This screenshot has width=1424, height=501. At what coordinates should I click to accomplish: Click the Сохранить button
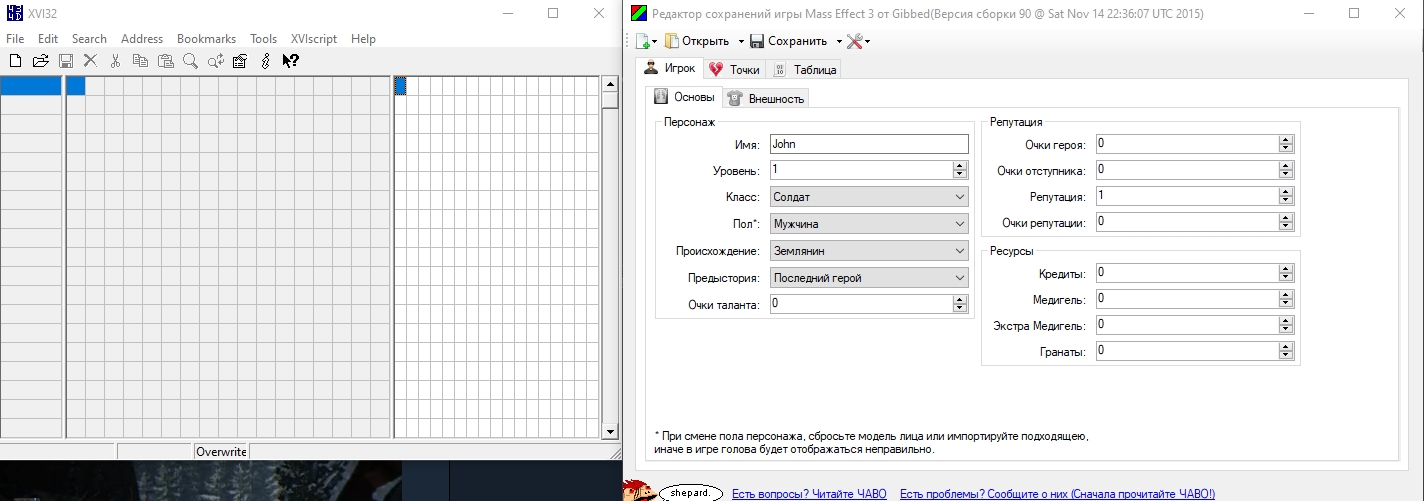789,41
